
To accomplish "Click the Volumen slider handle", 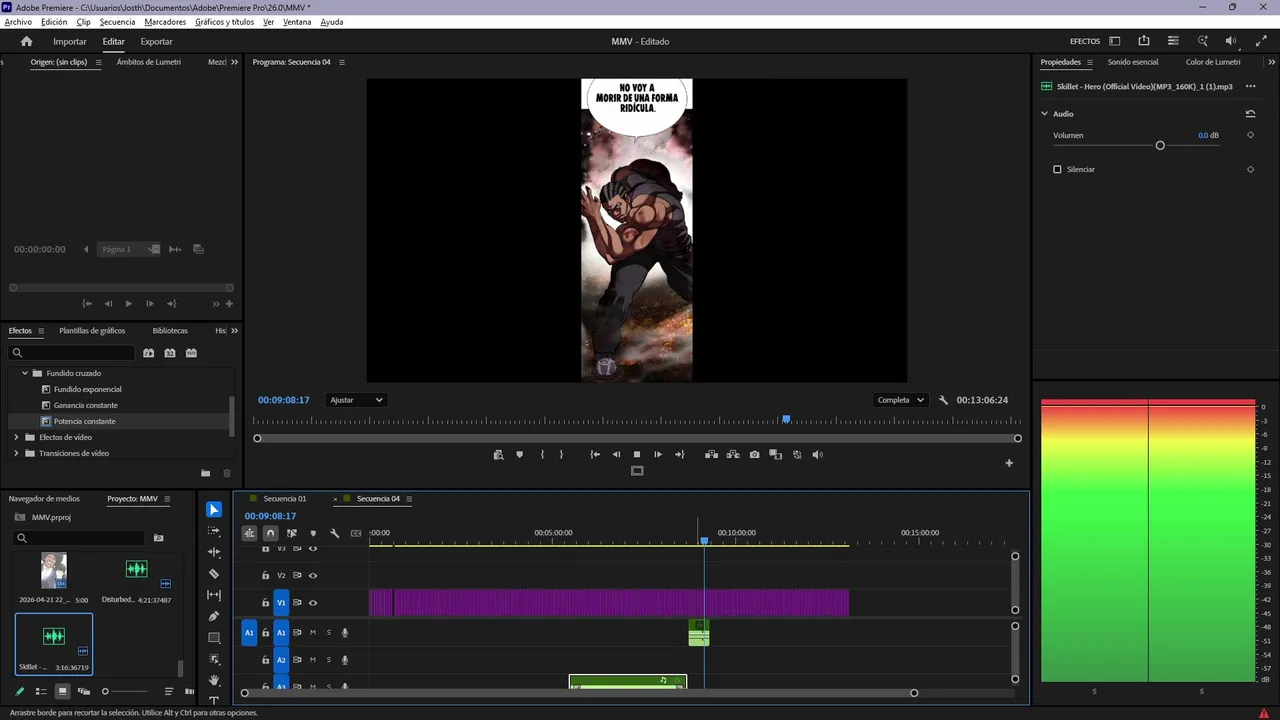I will (x=1160, y=146).
